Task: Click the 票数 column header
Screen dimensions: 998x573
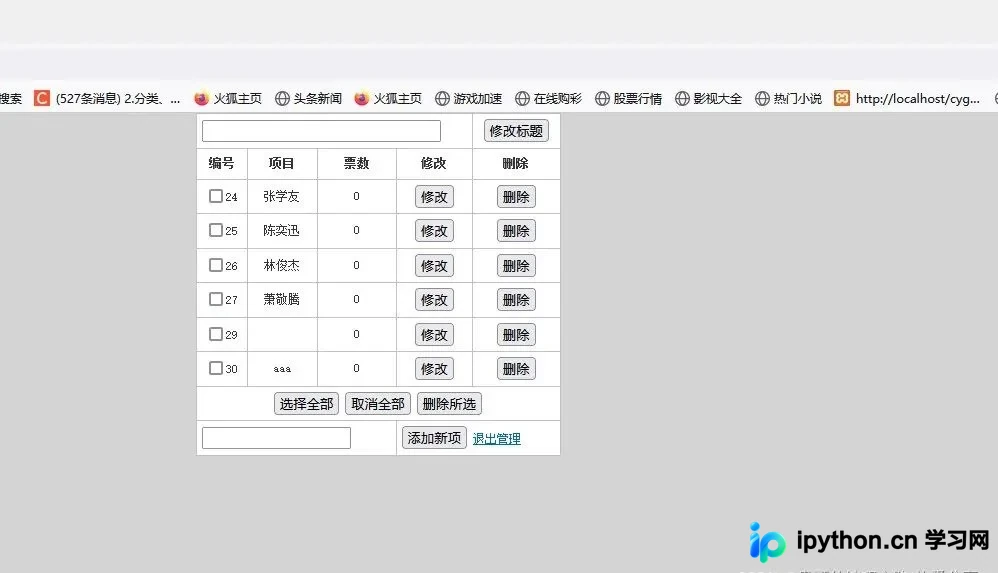Action: click(356, 163)
